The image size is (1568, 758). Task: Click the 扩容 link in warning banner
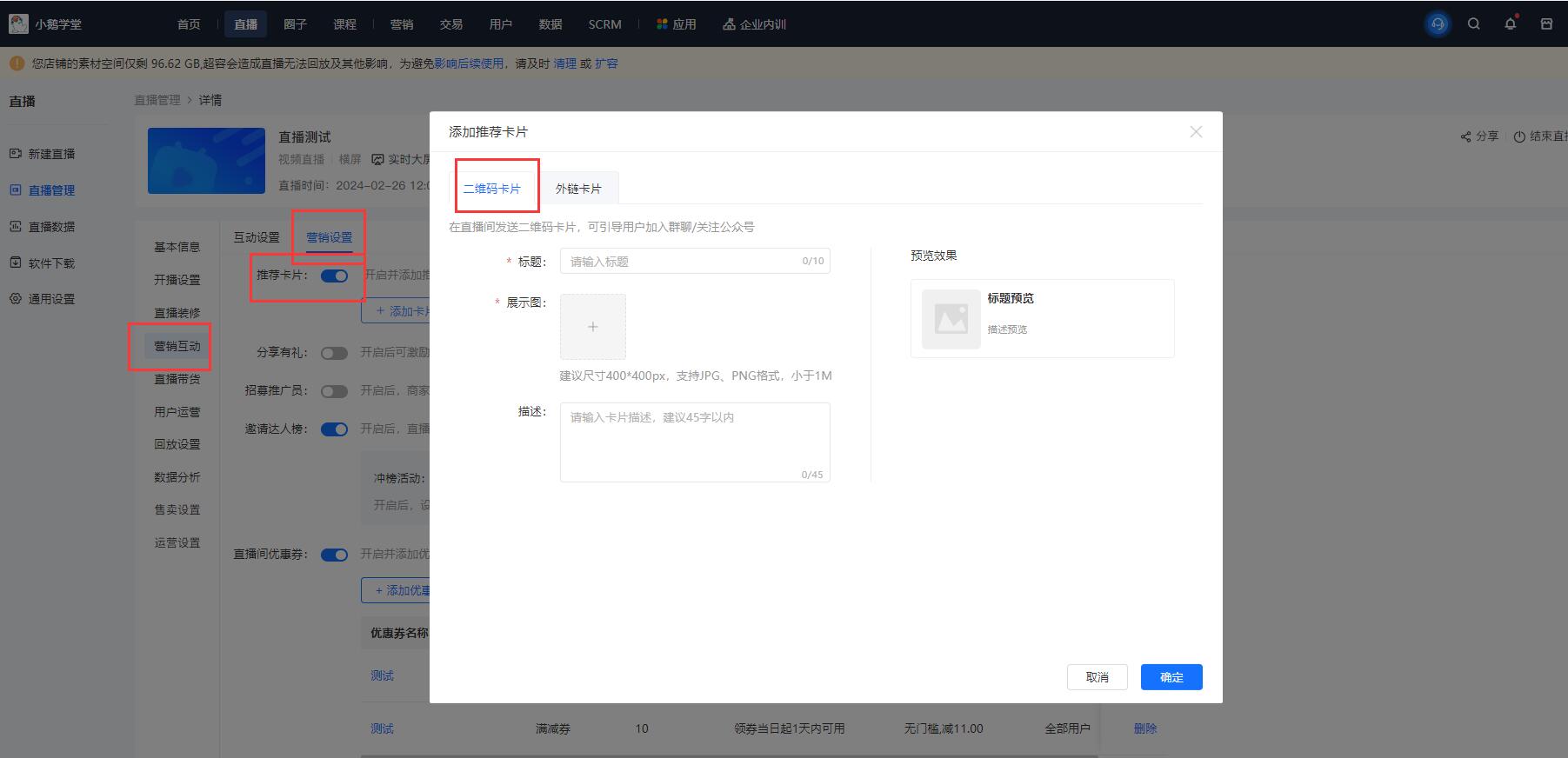click(x=606, y=63)
